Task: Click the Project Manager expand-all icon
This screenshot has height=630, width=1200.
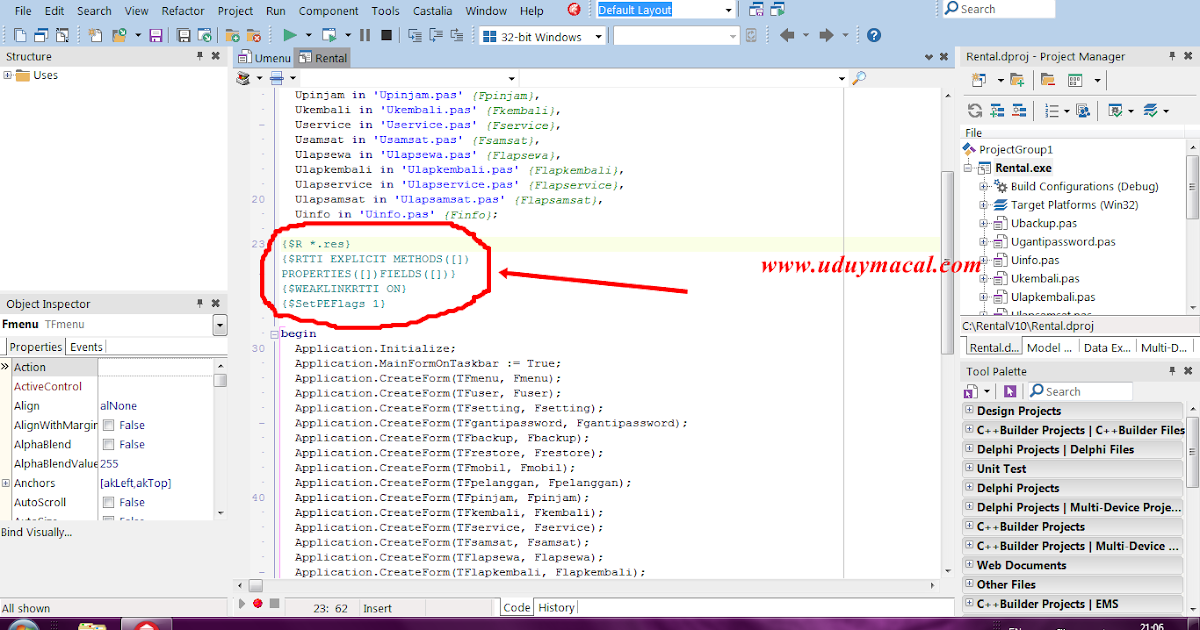Action: [997, 110]
